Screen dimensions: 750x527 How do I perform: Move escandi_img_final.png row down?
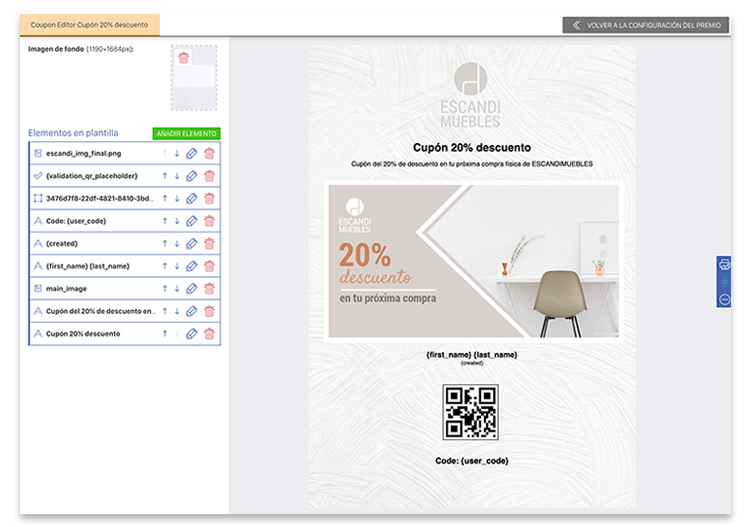coord(176,154)
